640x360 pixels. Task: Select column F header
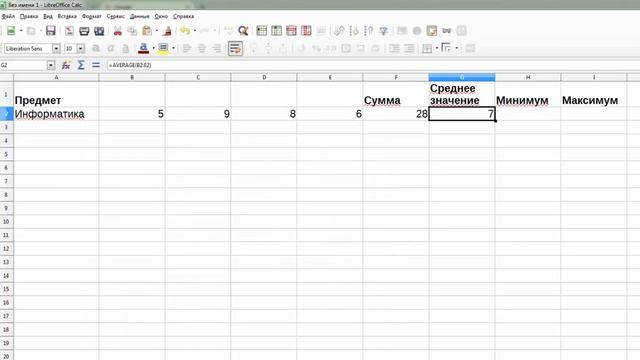pos(396,77)
